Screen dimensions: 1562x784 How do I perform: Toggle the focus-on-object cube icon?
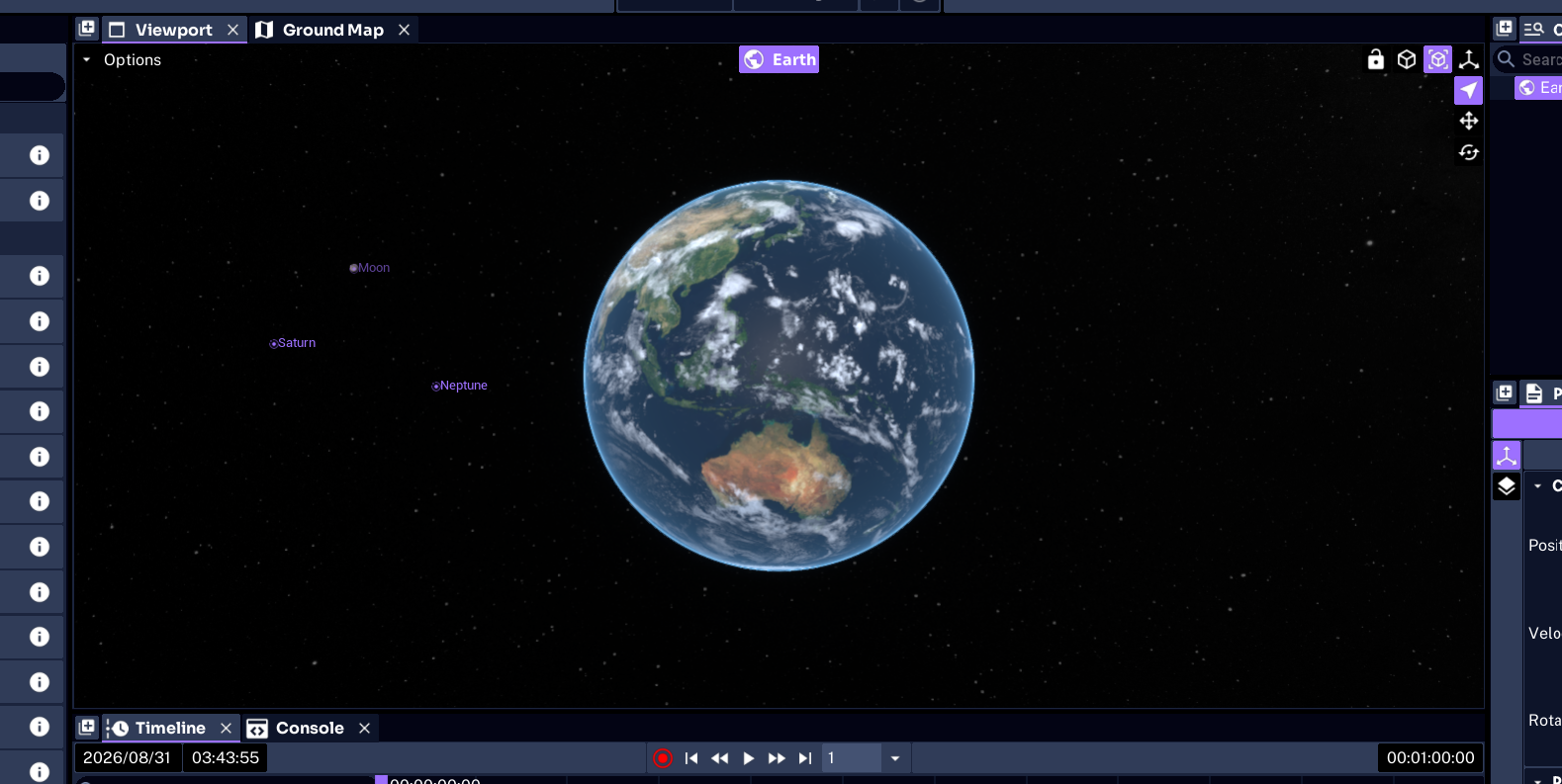coord(1438,60)
